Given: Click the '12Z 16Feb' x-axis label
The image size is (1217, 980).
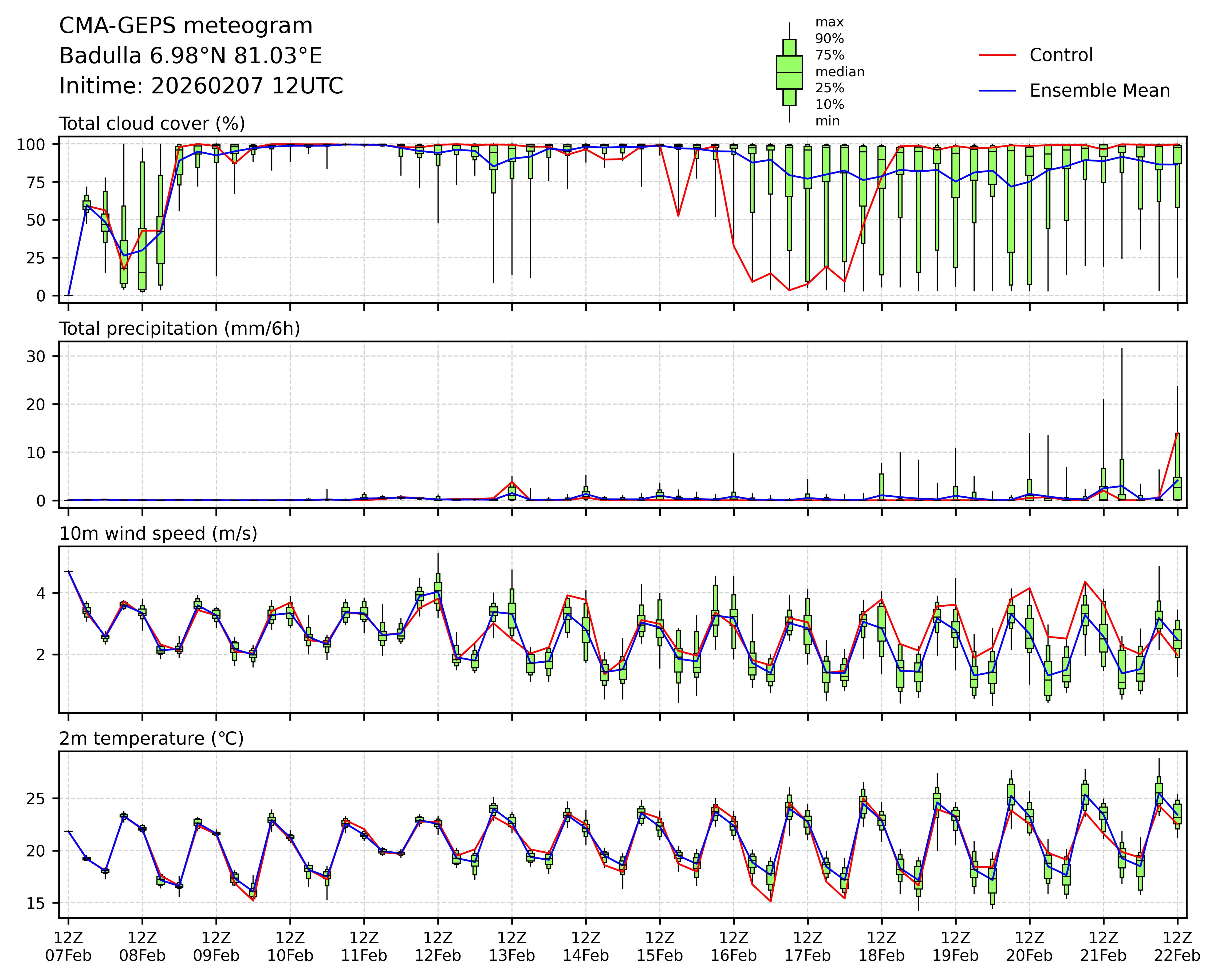Looking at the screenshot, I should pyautogui.click(x=734, y=947).
